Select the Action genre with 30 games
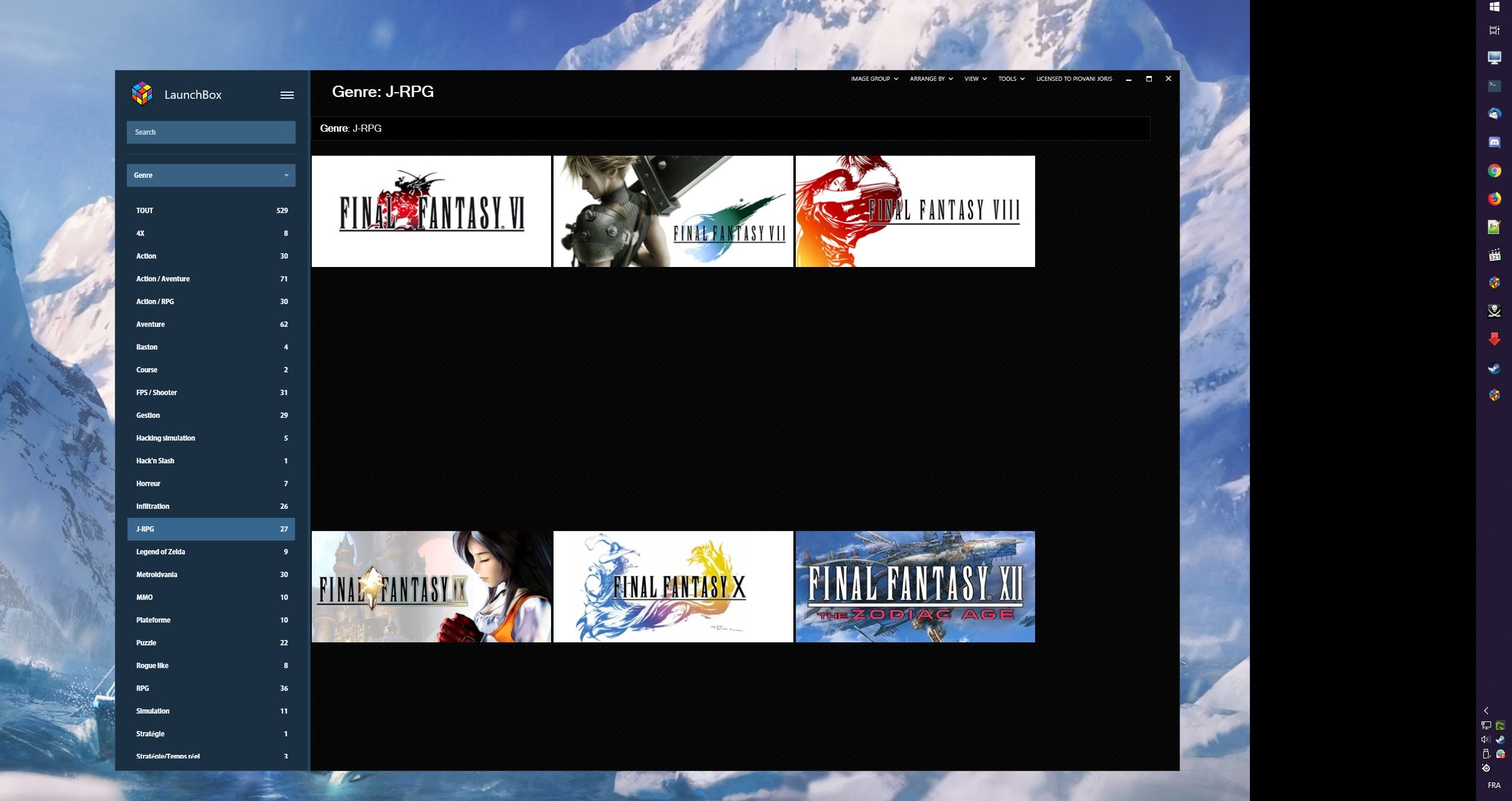1512x801 pixels. 211,256
